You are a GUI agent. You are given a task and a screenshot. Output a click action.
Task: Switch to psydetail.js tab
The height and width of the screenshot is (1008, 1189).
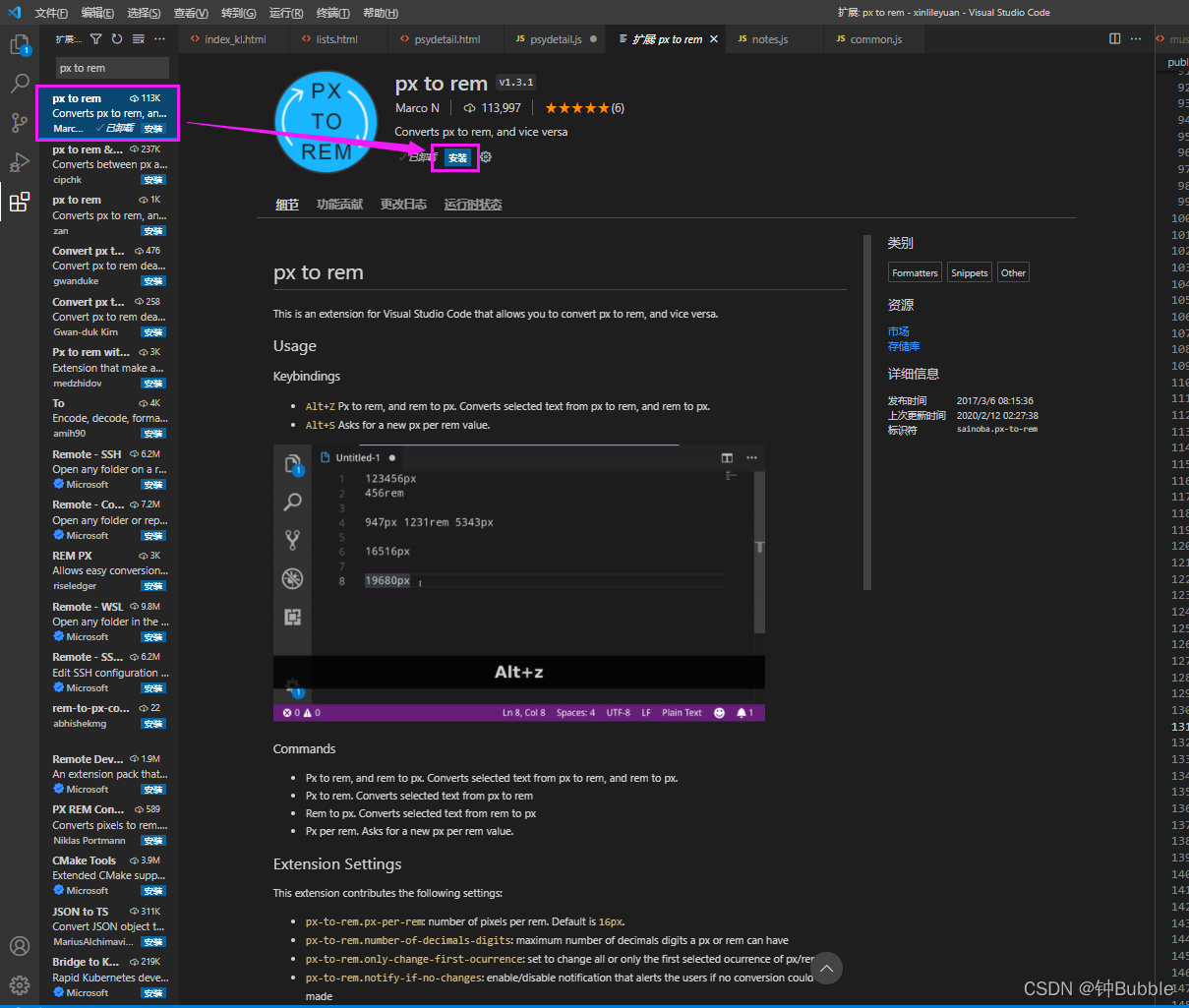(556, 39)
